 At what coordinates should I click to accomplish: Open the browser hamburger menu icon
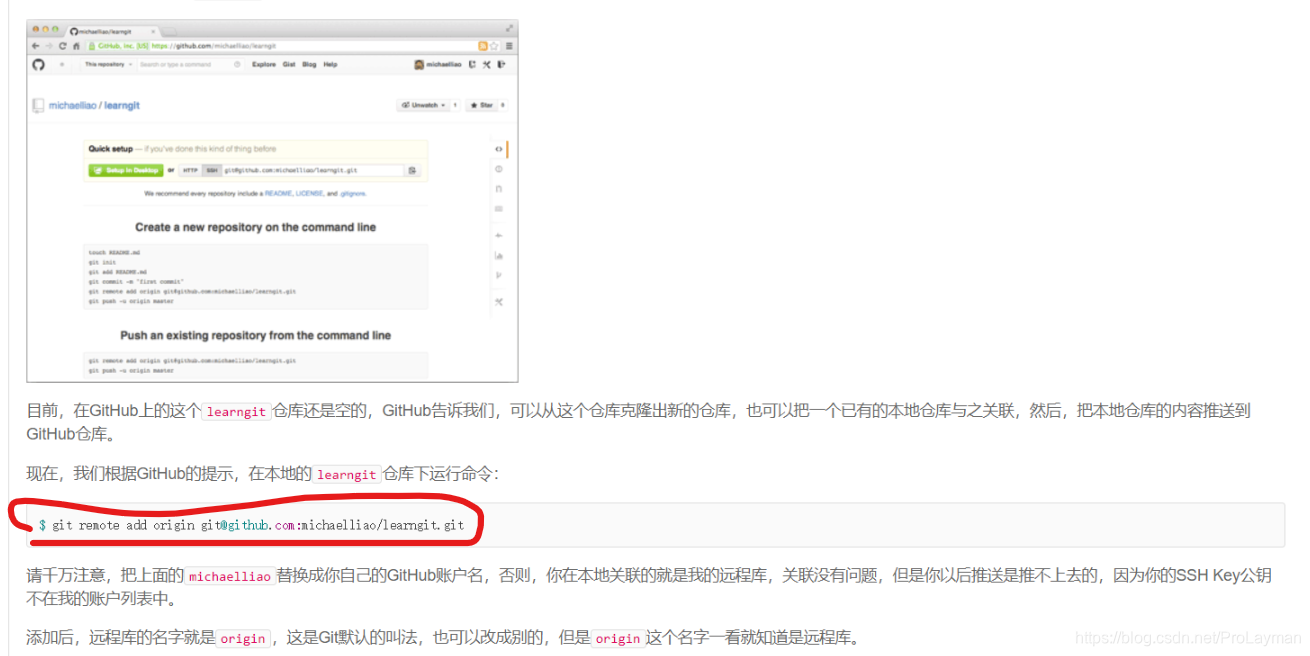(x=509, y=46)
